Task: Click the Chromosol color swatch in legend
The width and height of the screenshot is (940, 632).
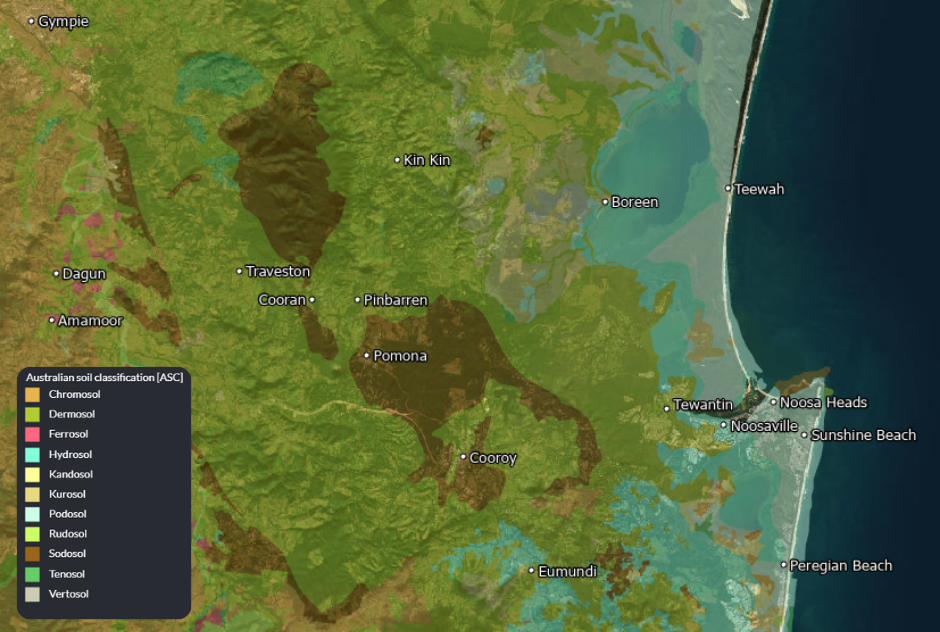Action: point(32,395)
